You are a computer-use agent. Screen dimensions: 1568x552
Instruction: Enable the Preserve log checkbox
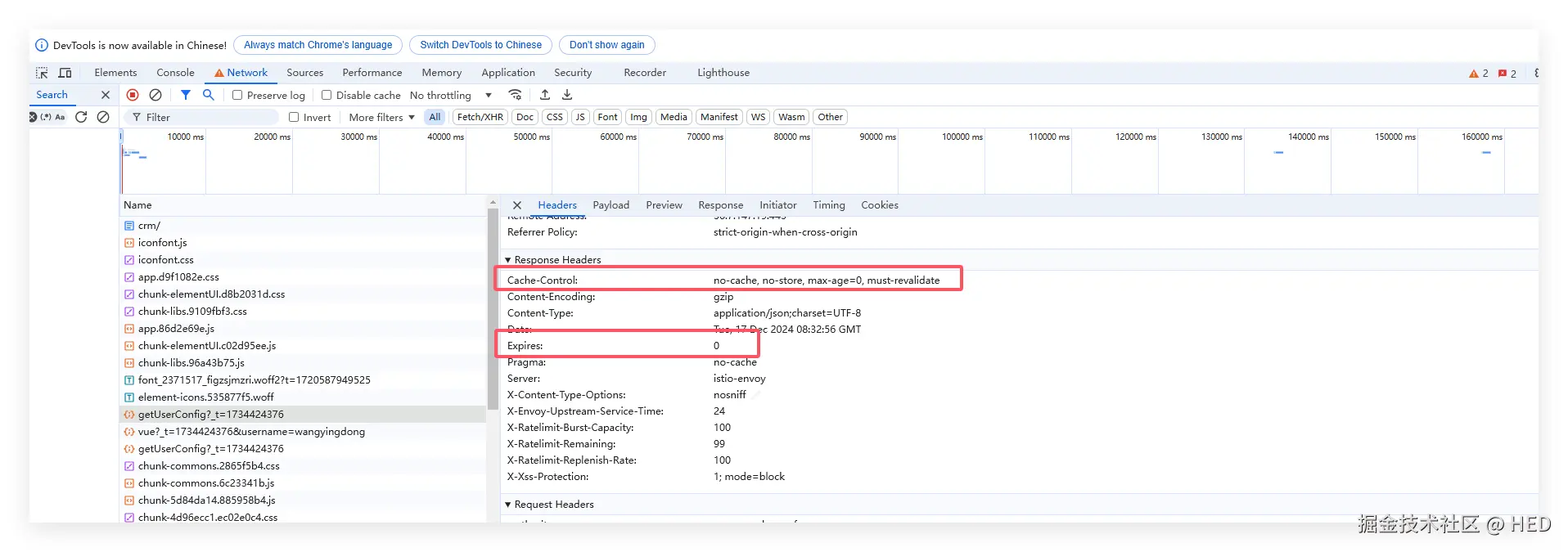coord(237,95)
